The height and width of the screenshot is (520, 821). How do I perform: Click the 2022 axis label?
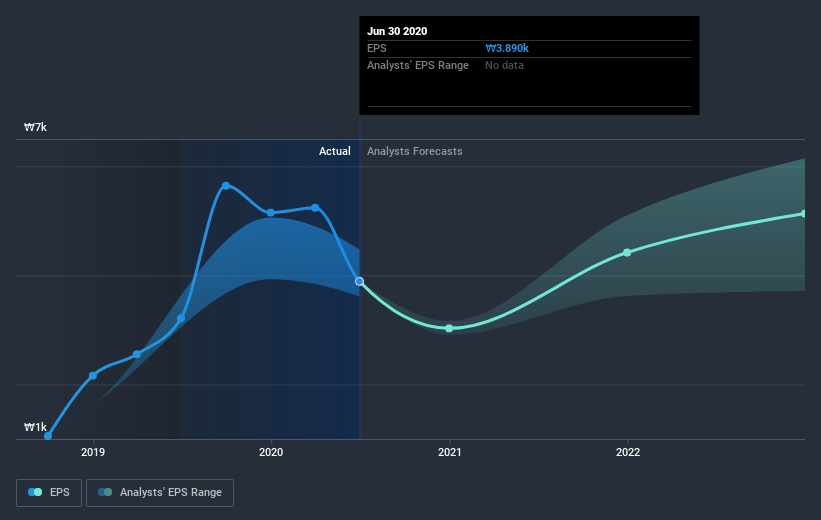tap(628, 452)
